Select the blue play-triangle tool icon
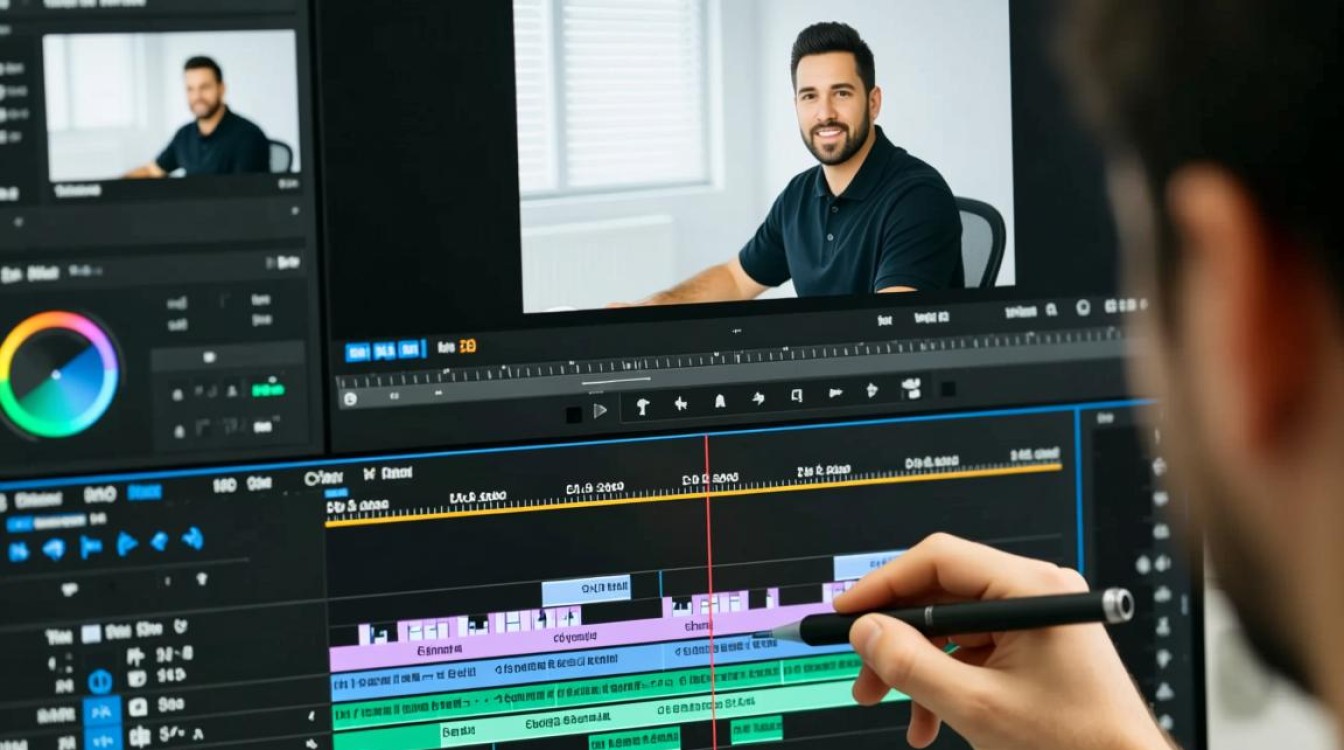This screenshot has height=750, width=1344. point(126,543)
